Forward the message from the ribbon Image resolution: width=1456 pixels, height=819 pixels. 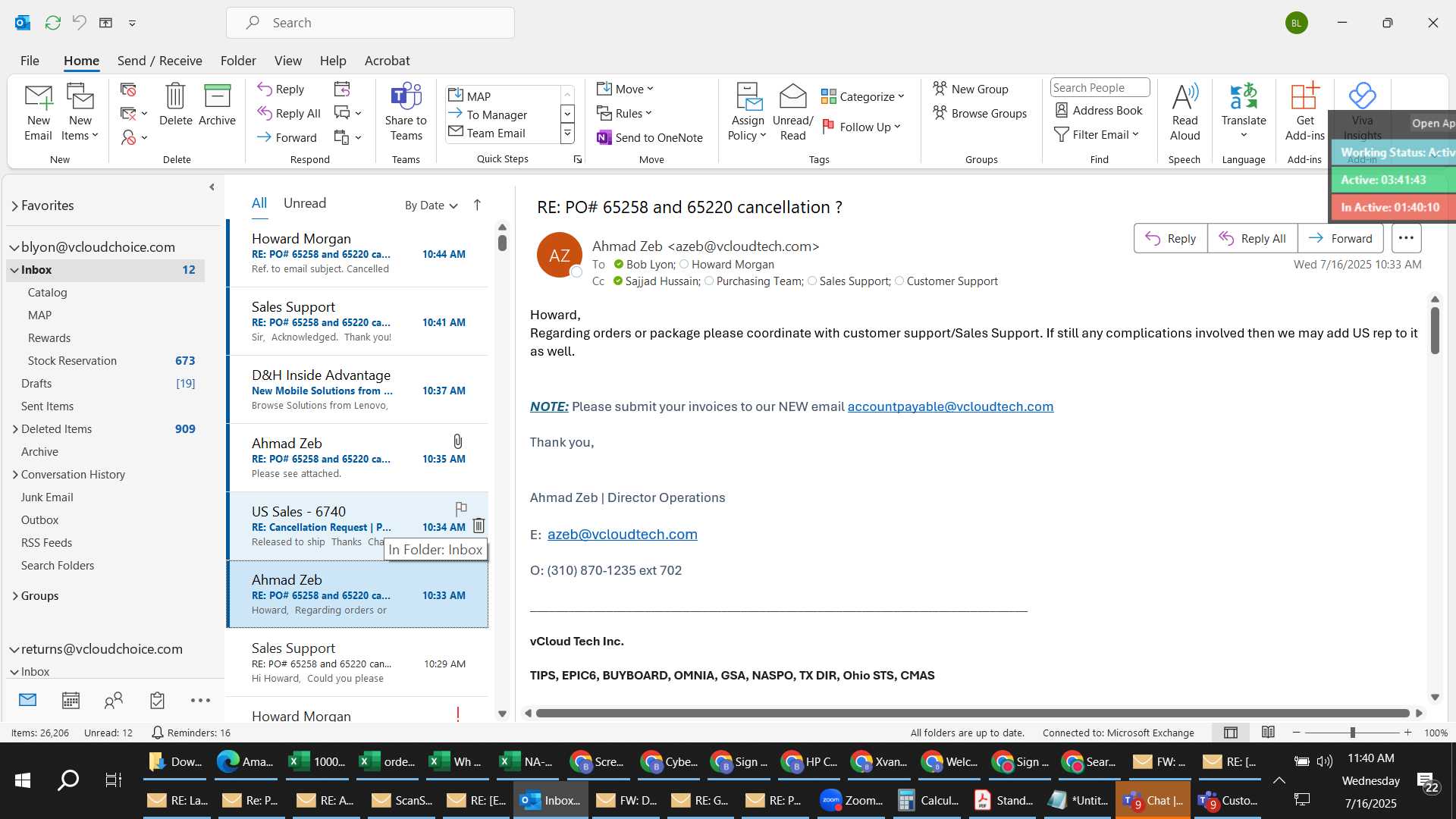[x=287, y=138]
